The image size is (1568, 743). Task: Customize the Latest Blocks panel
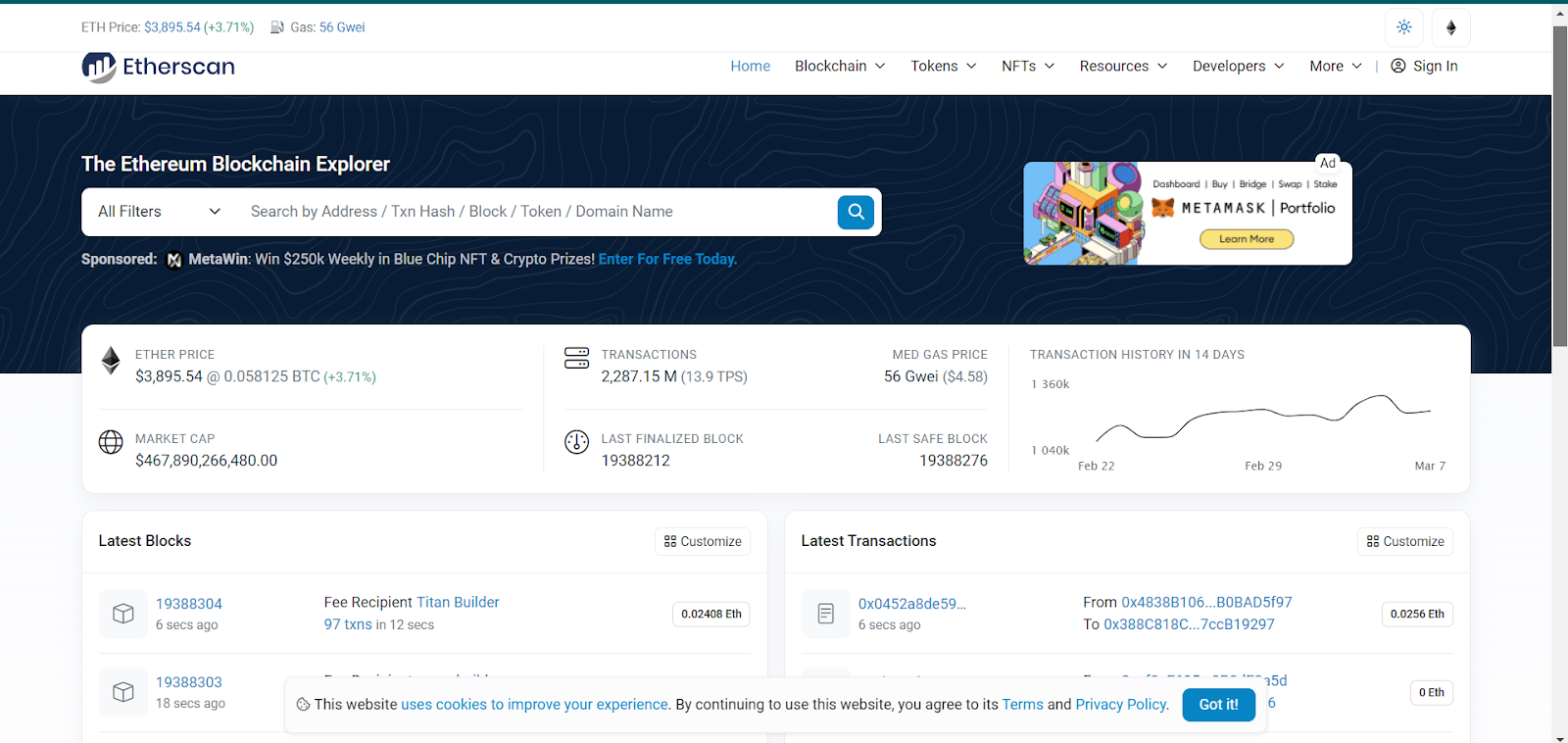(703, 541)
